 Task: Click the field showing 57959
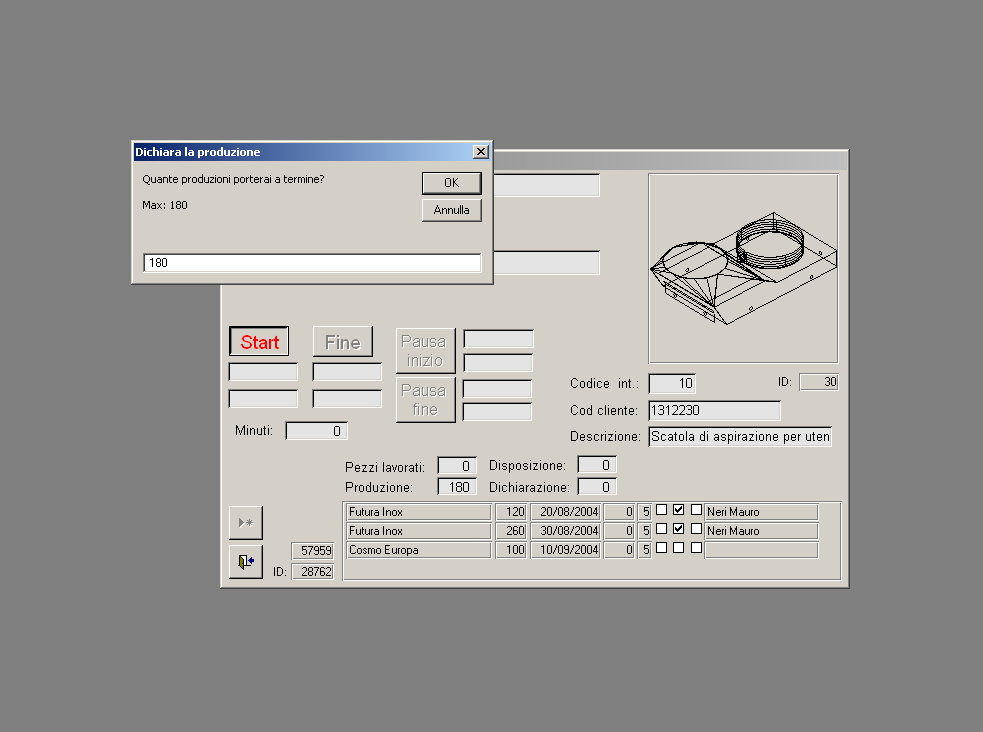(312, 550)
